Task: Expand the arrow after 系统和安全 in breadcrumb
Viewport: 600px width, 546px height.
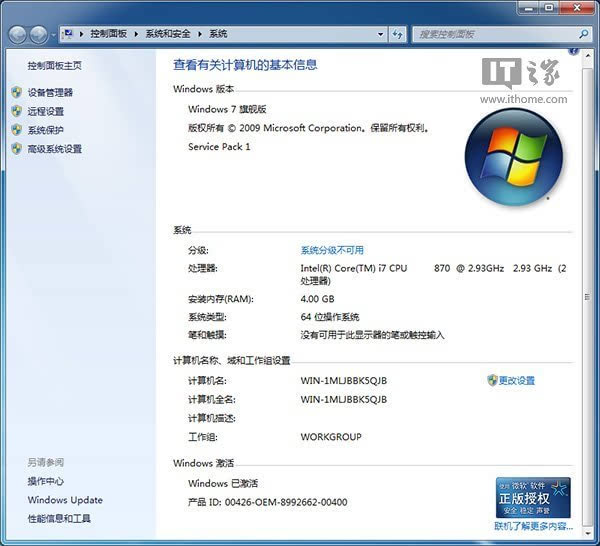Action: click(202, 34)
